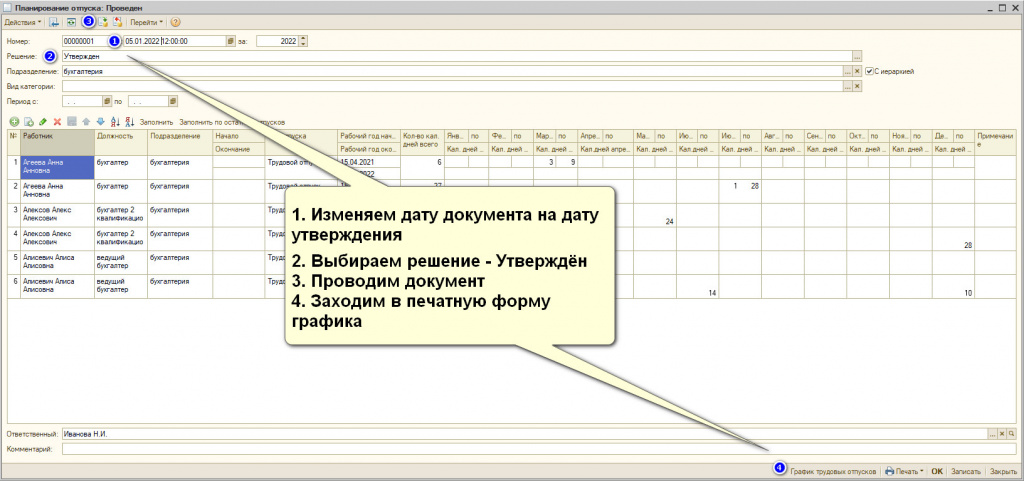Sort table ascending
1024x481 pixels.
point(116,121)
